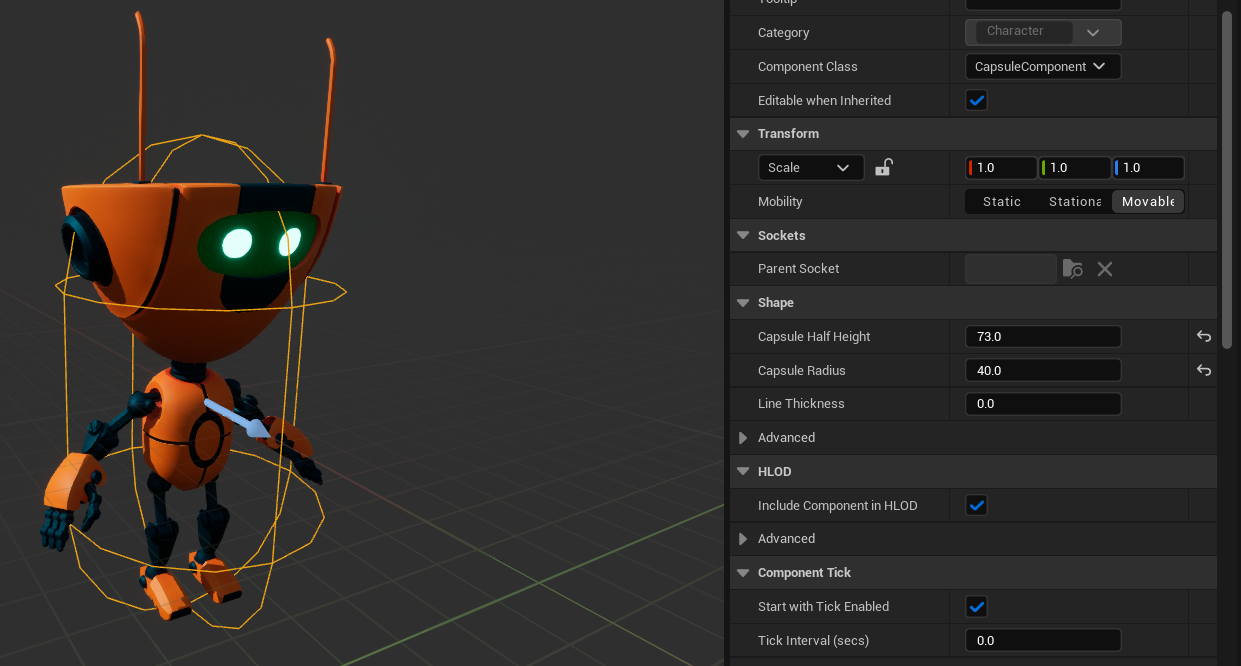This screenshot has width=1241, height=666.
Task: Click the 'Editable when Inherited' label
Action: coord(824,101)
